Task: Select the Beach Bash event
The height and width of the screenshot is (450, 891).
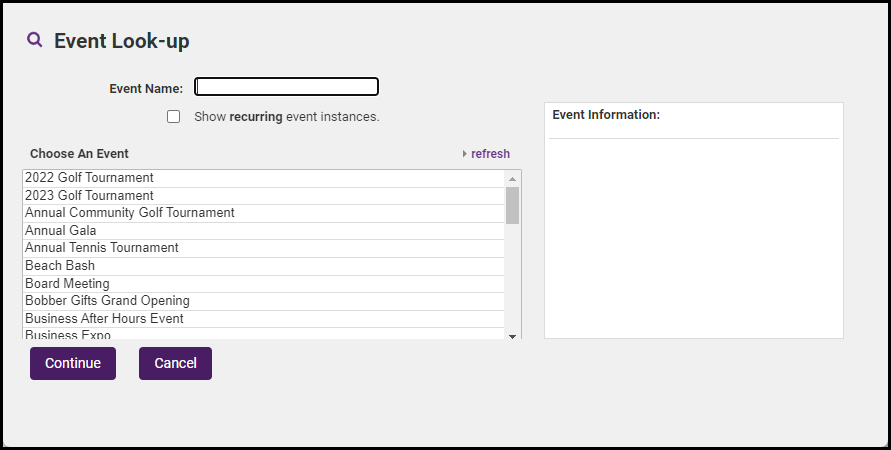Action: (60, 266)
